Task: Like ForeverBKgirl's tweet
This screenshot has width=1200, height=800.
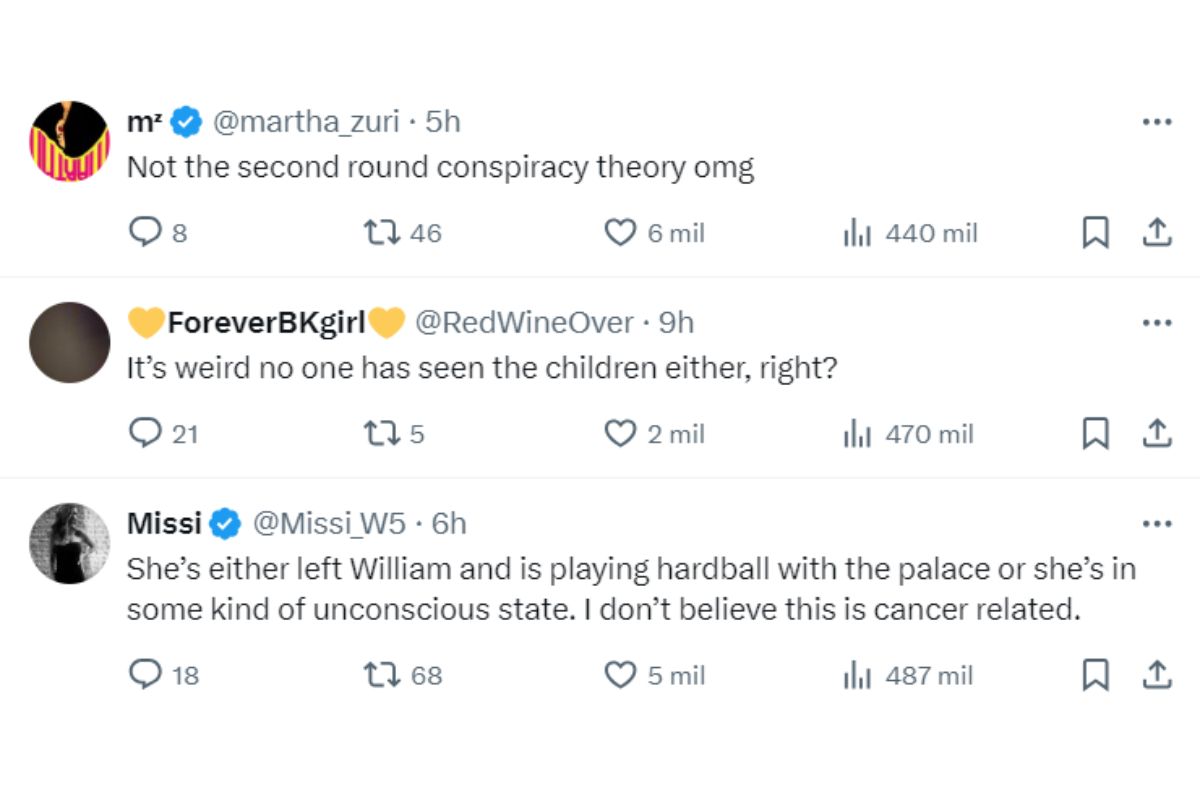Action: coord(621,433)
